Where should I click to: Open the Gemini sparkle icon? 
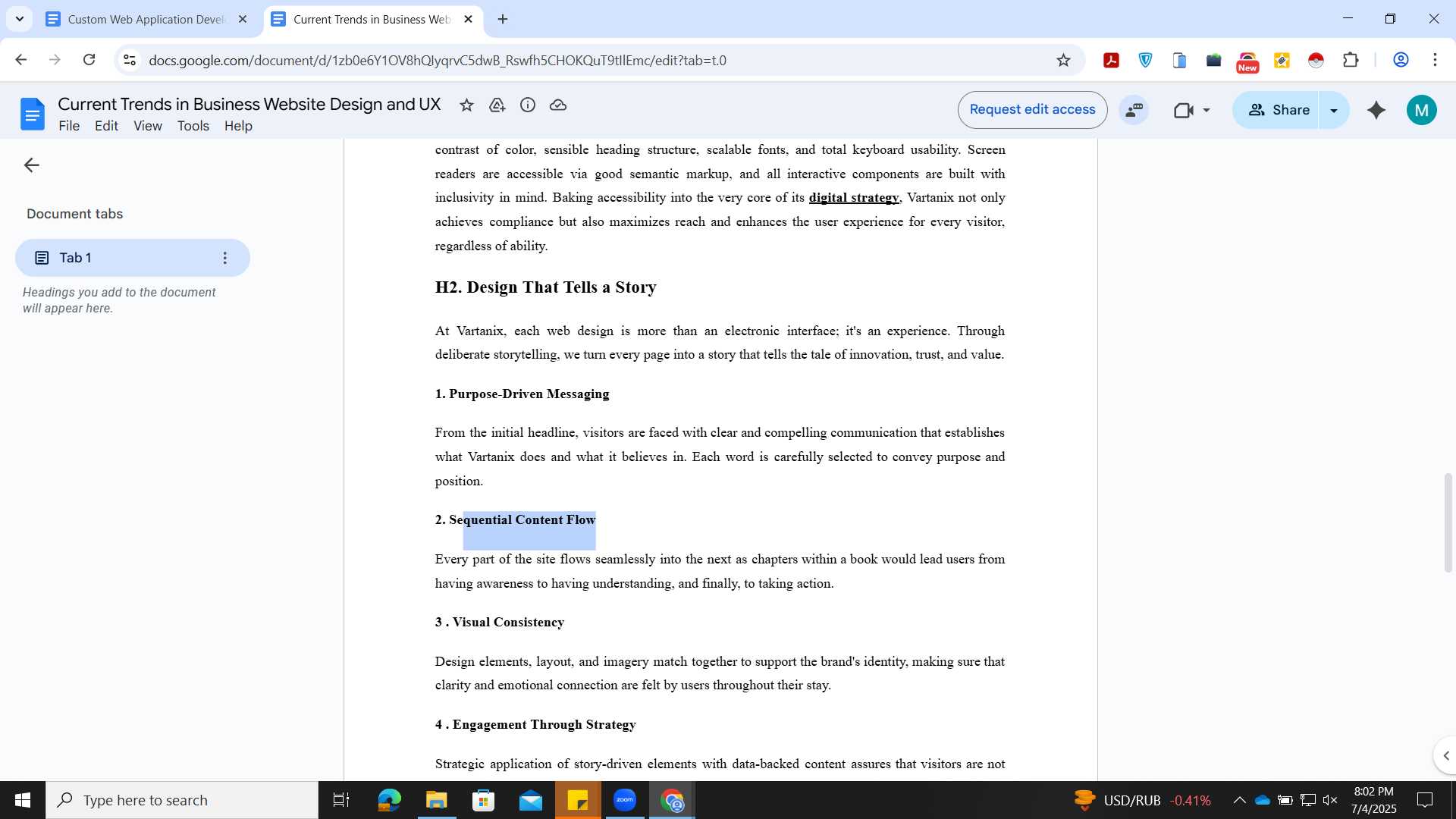[1376, 110]
